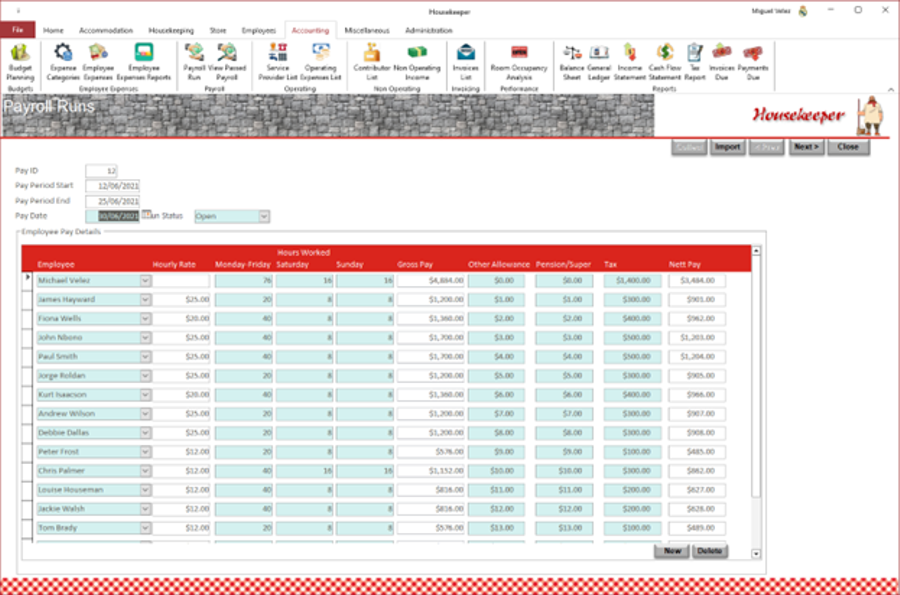Switch to the Miscellaneous tab
Image resolution: width=900 pixels, height=595 pixels.
367,30
